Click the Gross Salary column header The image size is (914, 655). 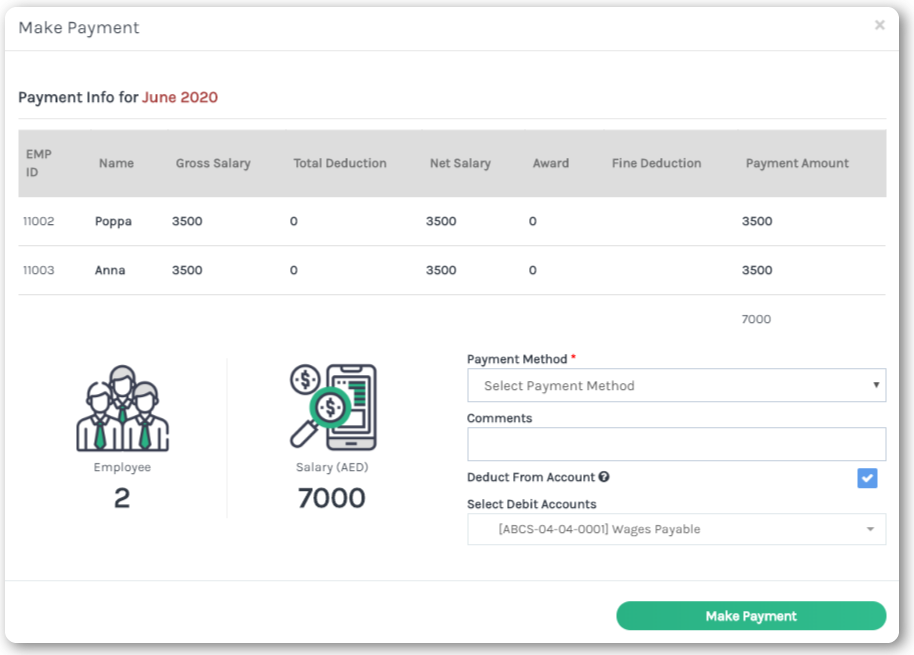[x=213, y=163]
